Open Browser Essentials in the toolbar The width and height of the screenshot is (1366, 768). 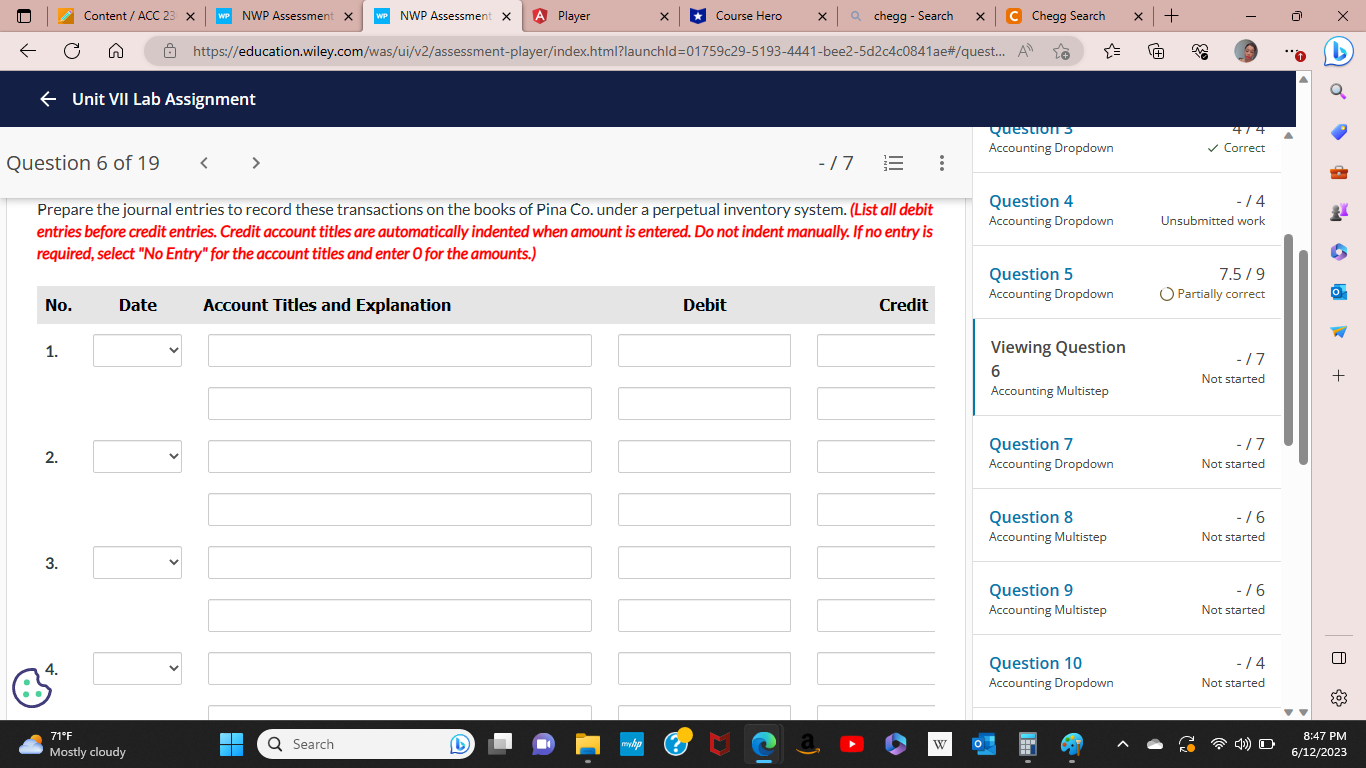point(1199,51)
